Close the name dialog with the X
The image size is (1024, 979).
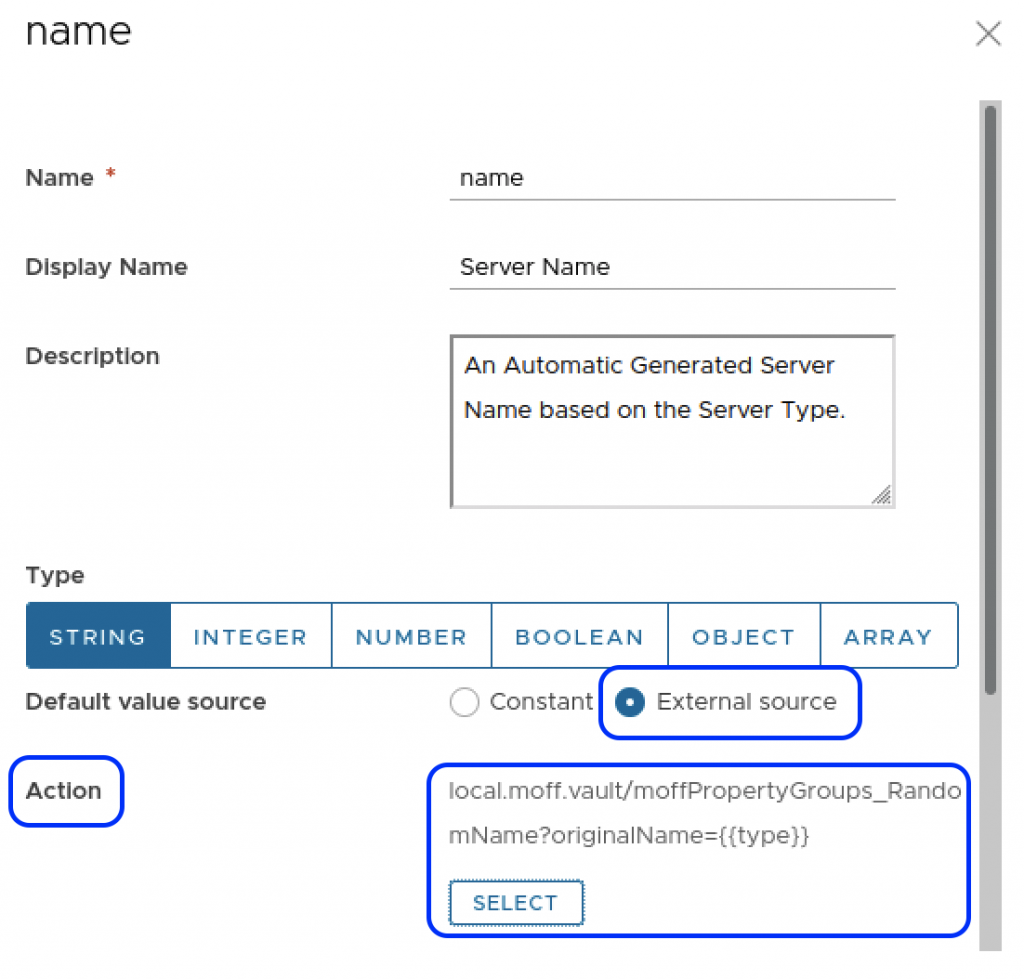click(x=988, y=34)
